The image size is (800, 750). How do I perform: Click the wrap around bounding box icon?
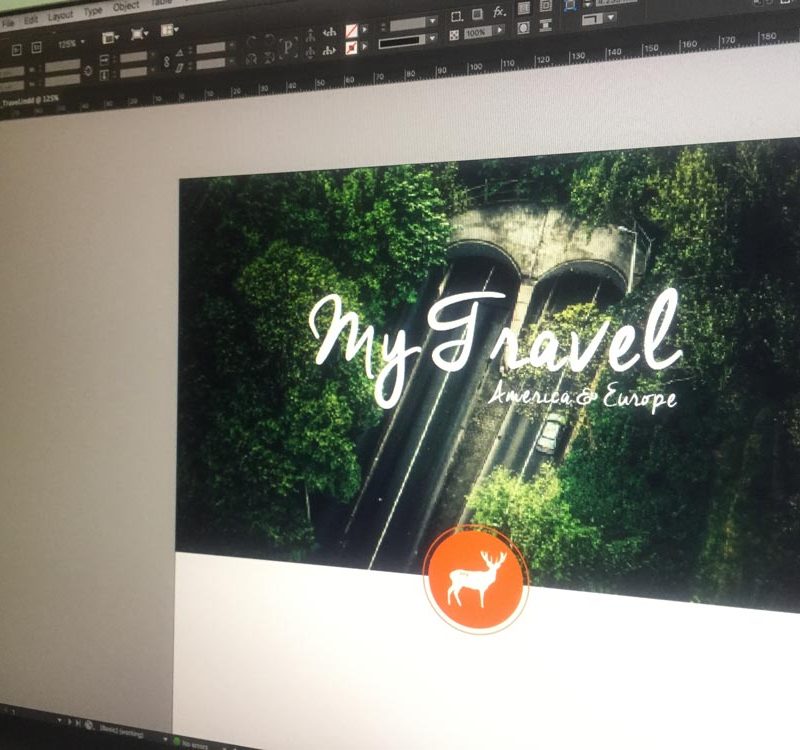pyautogui.click(x=546, y=6)
